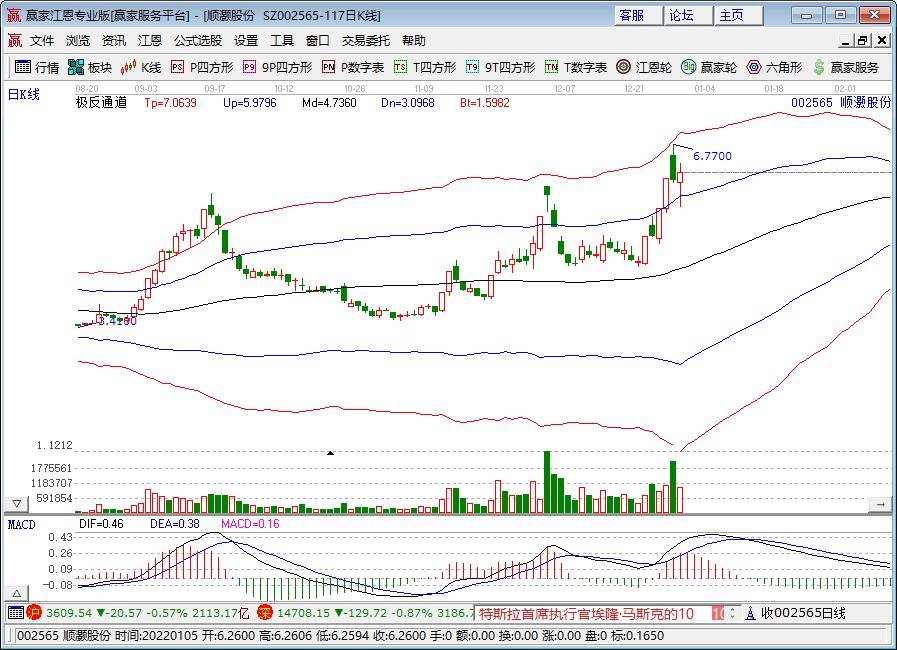Screen dimensions: 897x650
Task: Open the 板块 sector icon
Action: coord(76,67)
